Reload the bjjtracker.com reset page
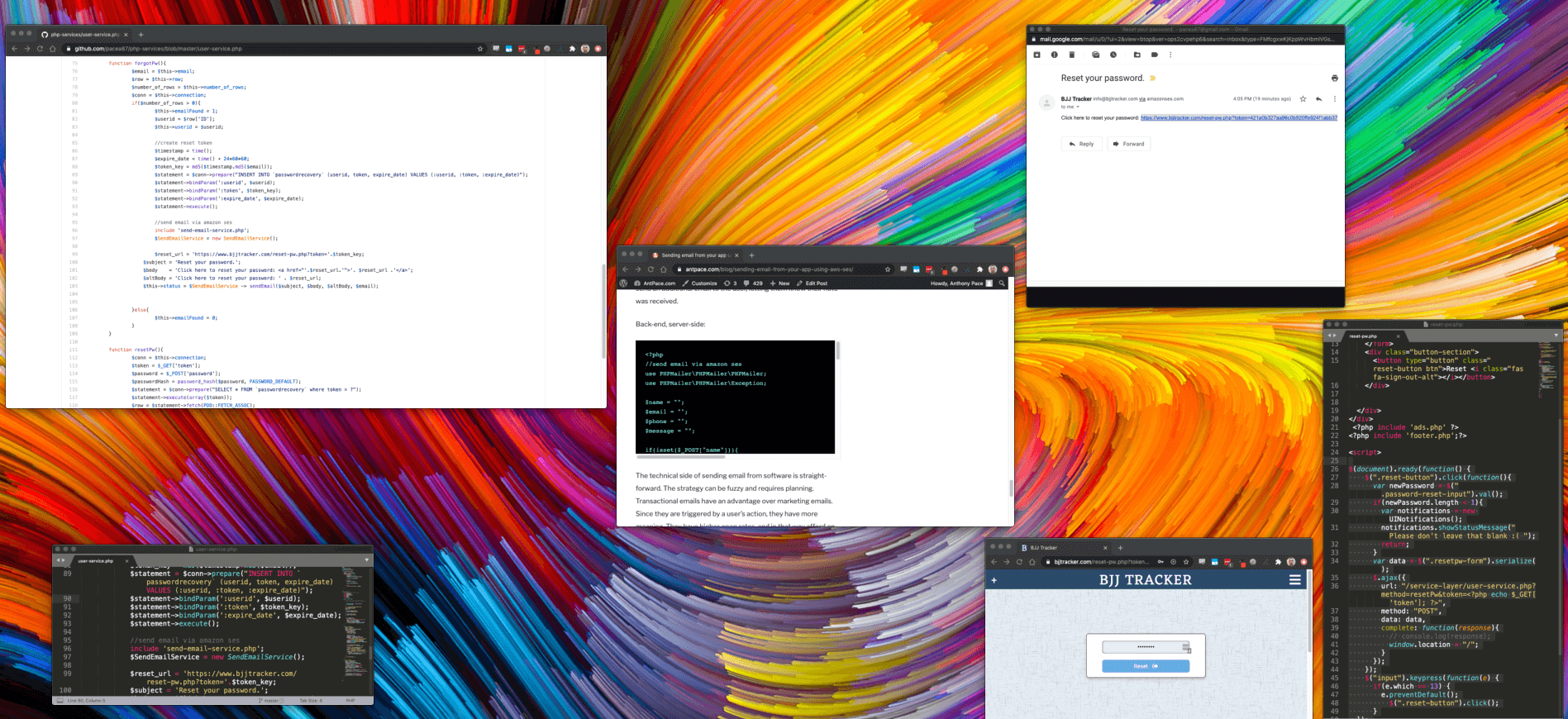Screen dimensions: 1568x719 click(x=1019, y=562)
